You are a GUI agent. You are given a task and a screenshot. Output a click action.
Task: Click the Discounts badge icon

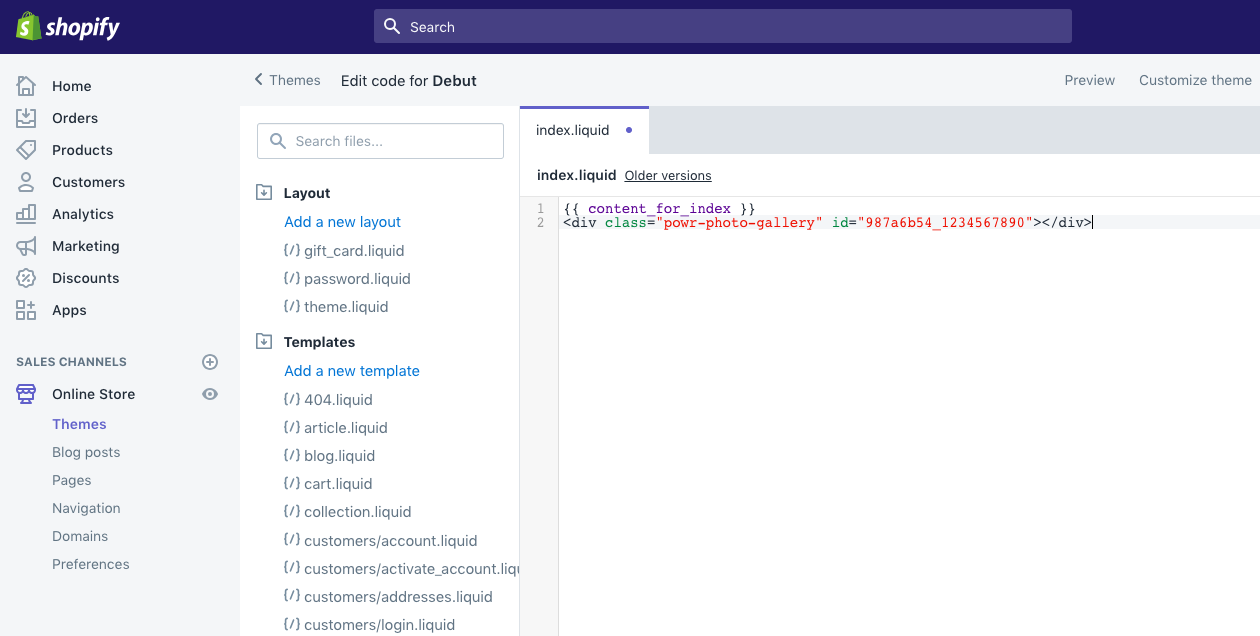26,278
